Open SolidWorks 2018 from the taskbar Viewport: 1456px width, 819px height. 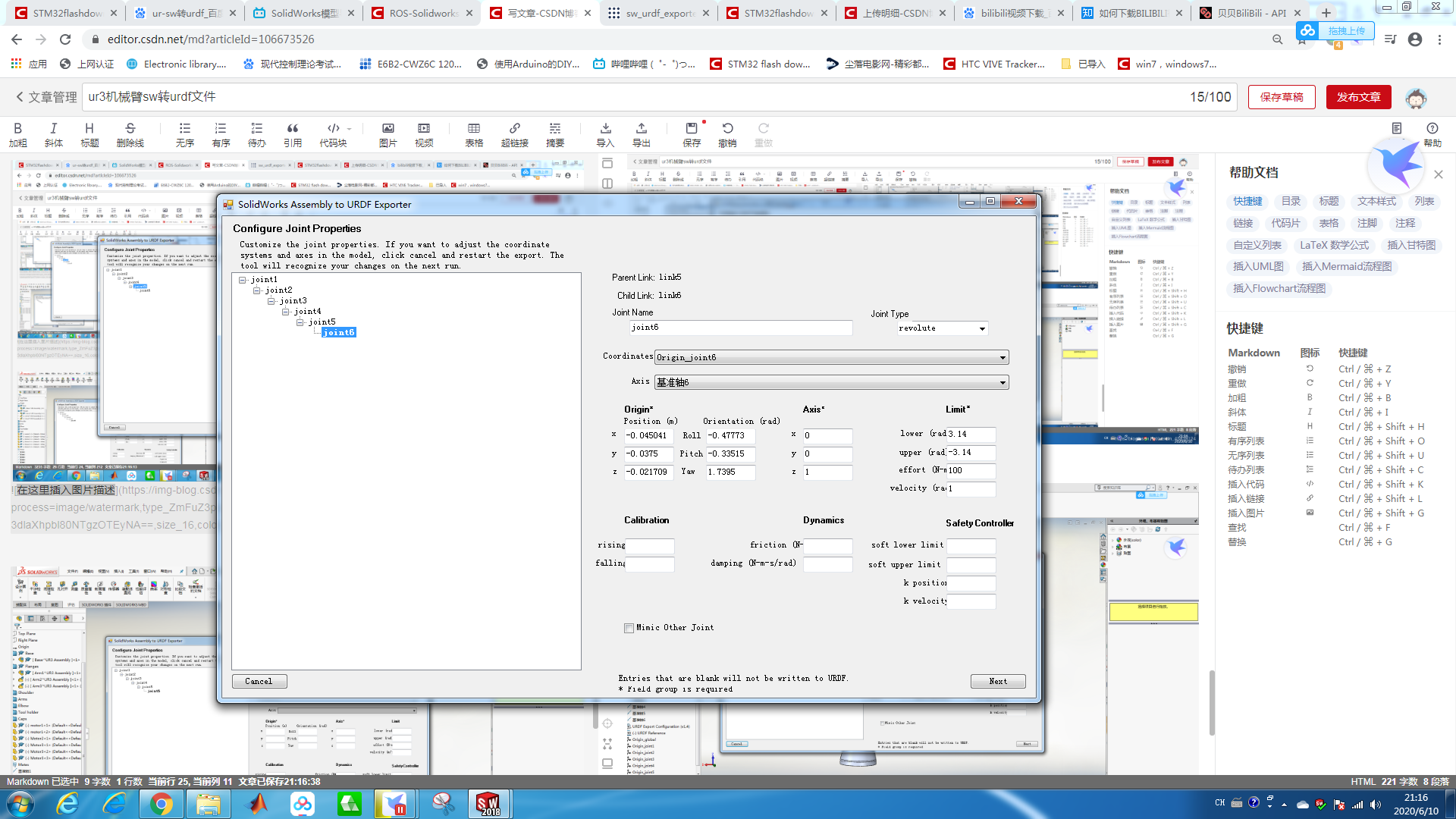pyautogui.click(x=488, y=803)
